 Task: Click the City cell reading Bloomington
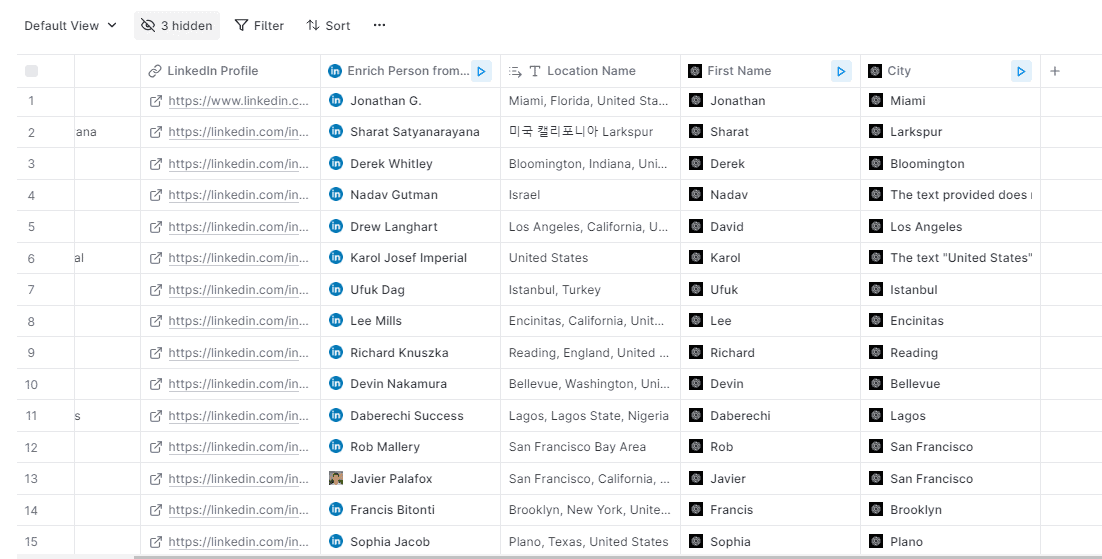tap(950, 164)
